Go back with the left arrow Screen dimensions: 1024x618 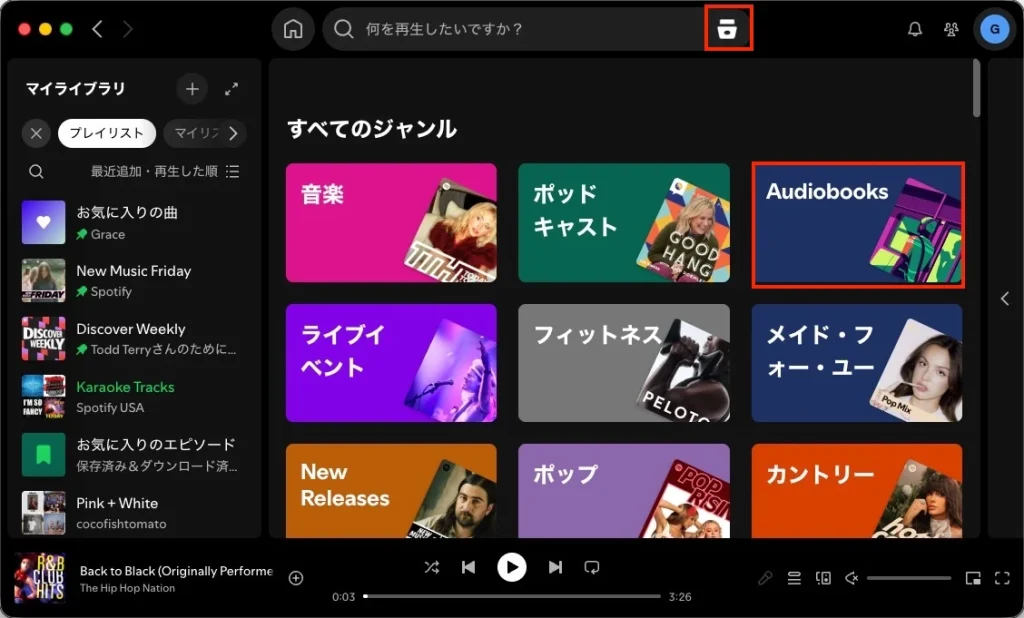coord(97,29)
